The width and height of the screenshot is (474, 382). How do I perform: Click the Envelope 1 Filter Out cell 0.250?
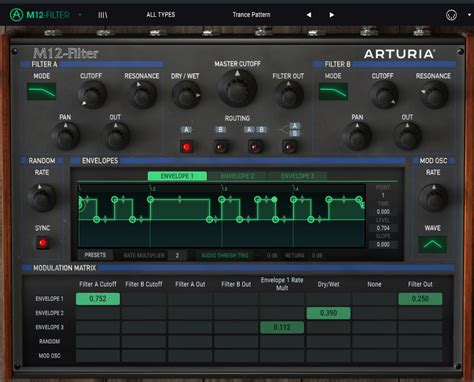(x=420, y=299)
